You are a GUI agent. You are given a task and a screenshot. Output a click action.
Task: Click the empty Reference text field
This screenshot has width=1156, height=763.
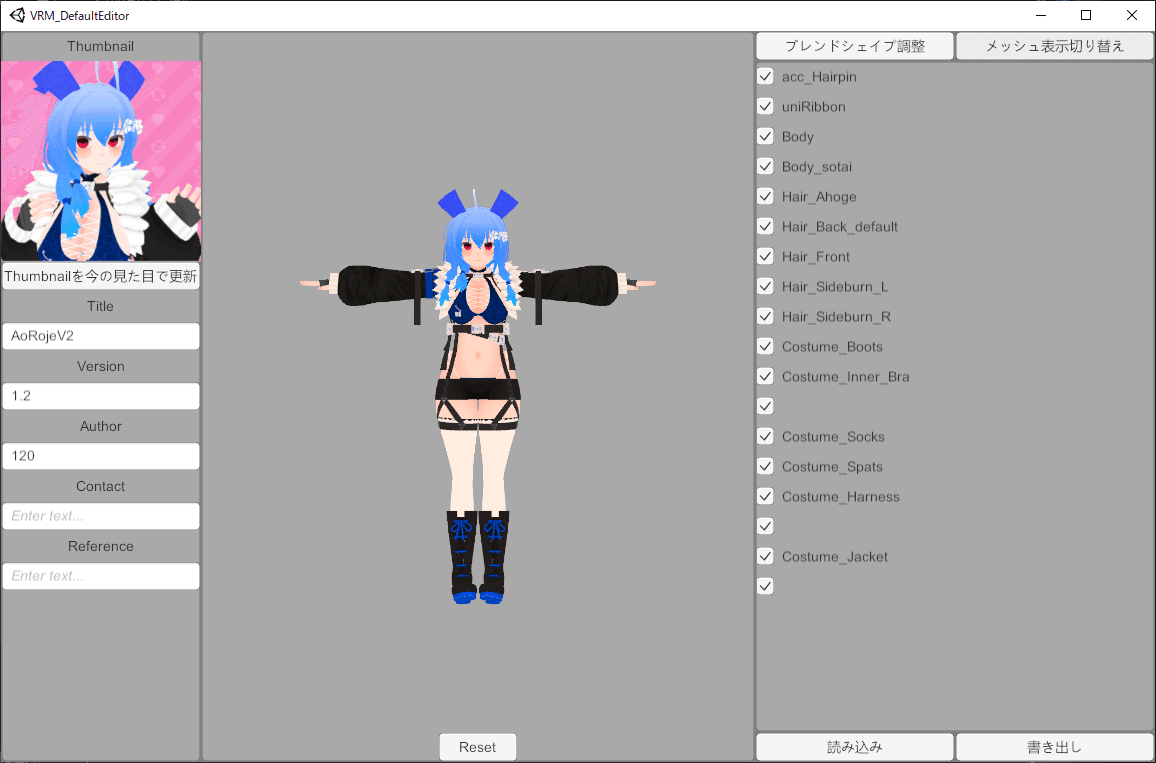[101, 576]
